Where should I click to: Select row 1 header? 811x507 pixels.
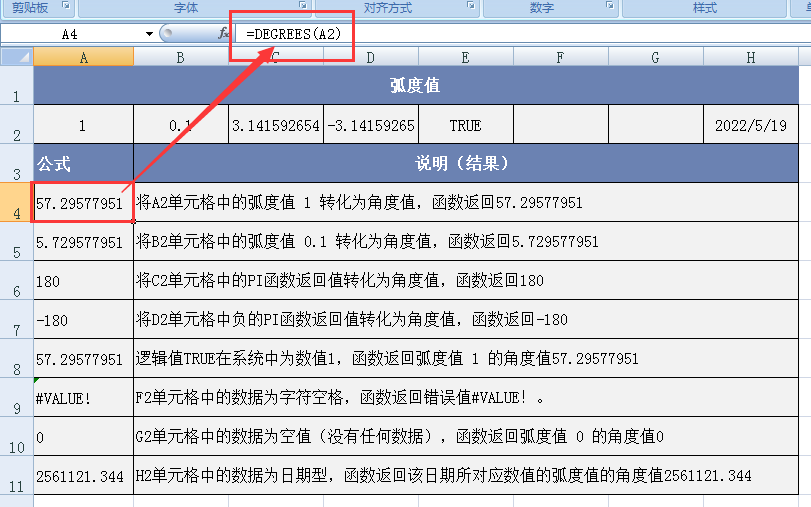17,85
